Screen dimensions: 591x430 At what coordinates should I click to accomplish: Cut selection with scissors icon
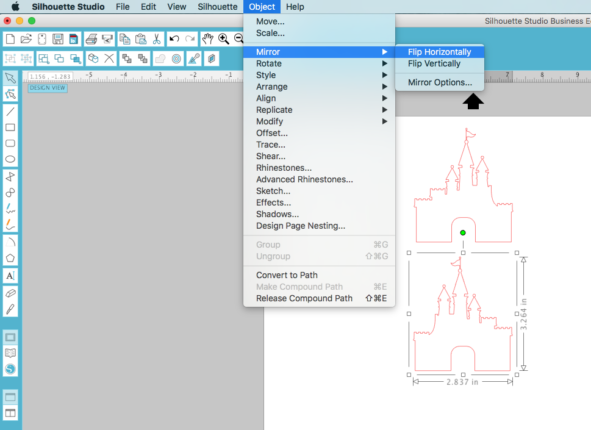(156, 39)
